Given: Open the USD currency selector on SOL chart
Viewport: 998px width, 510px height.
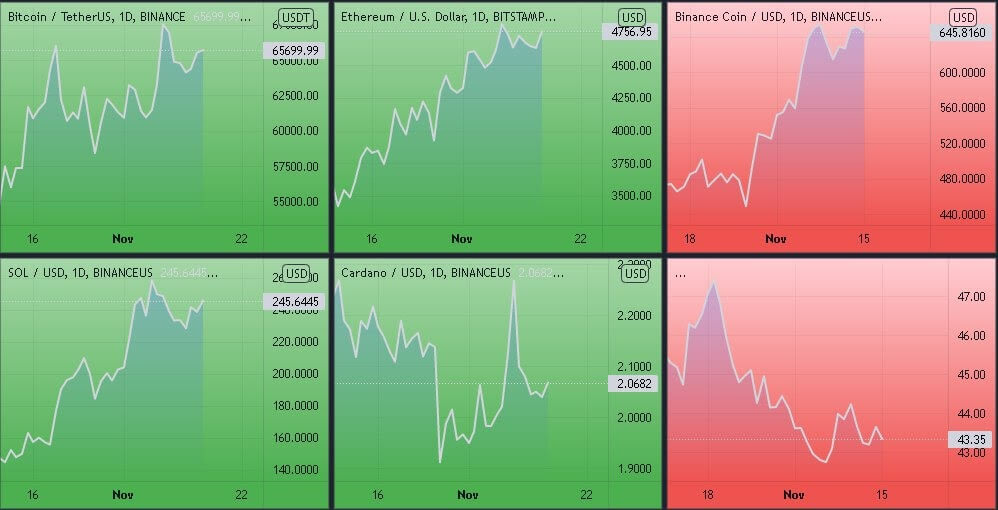Looking at the screenshot, I should pos(297,273).
